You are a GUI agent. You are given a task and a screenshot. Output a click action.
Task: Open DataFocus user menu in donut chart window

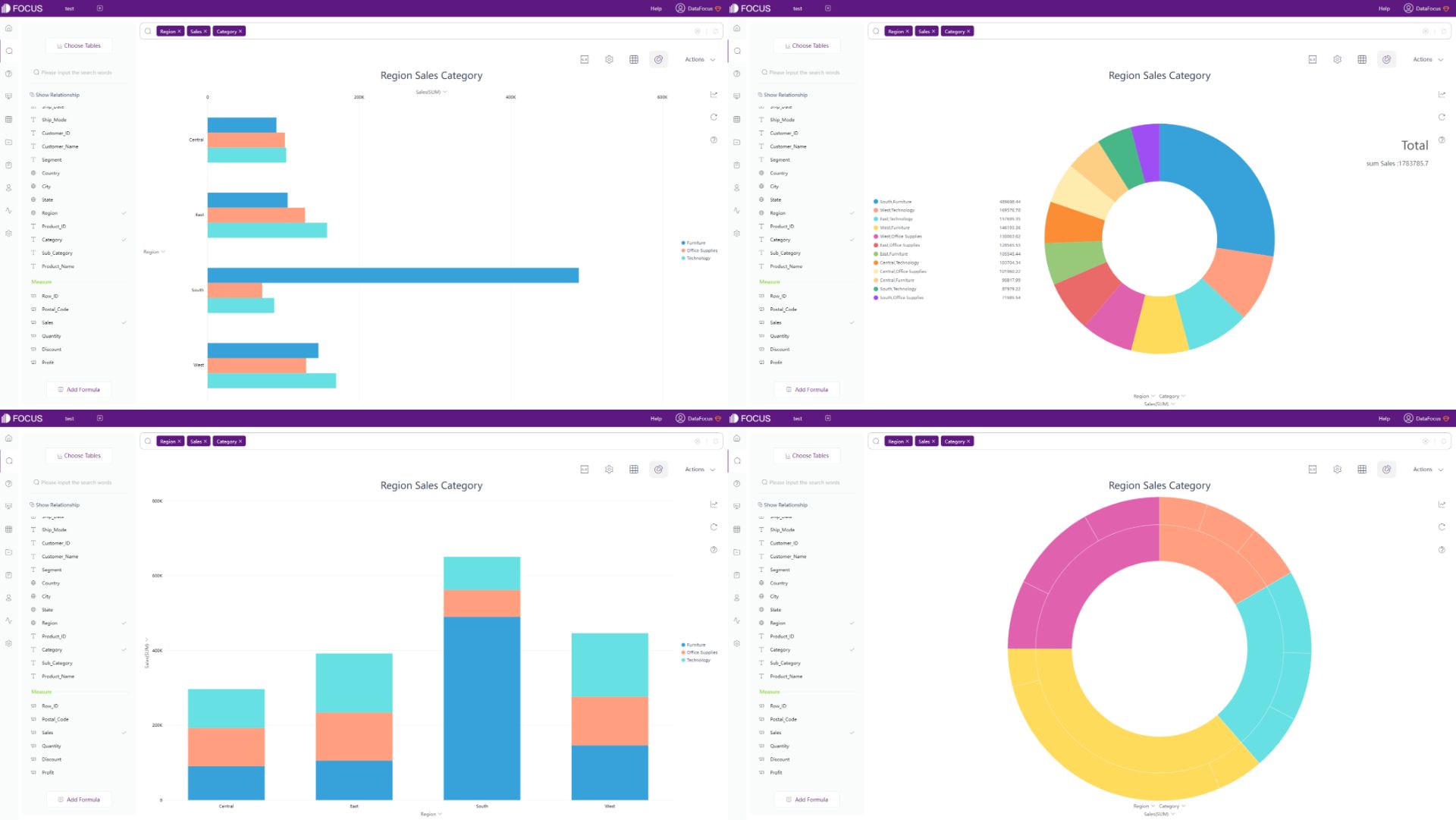(1426, 8)
